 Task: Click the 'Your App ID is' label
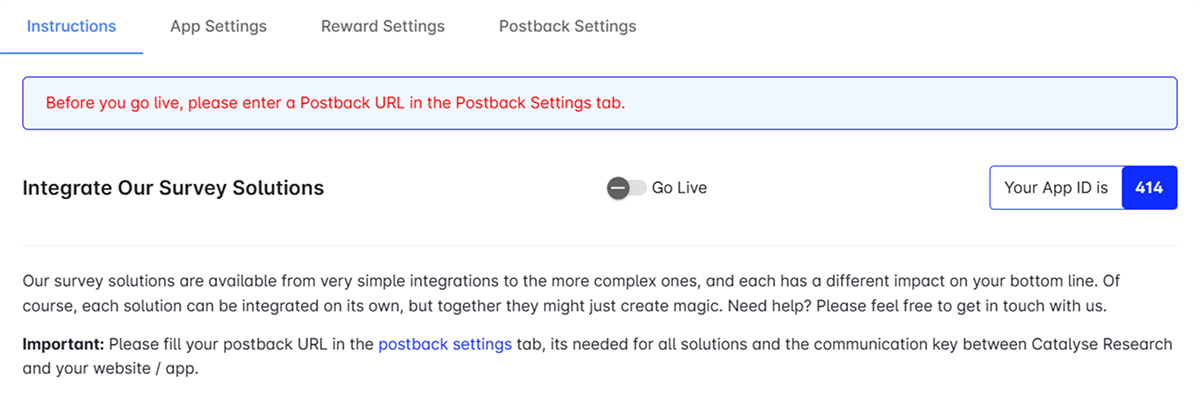coord(1056,188)
